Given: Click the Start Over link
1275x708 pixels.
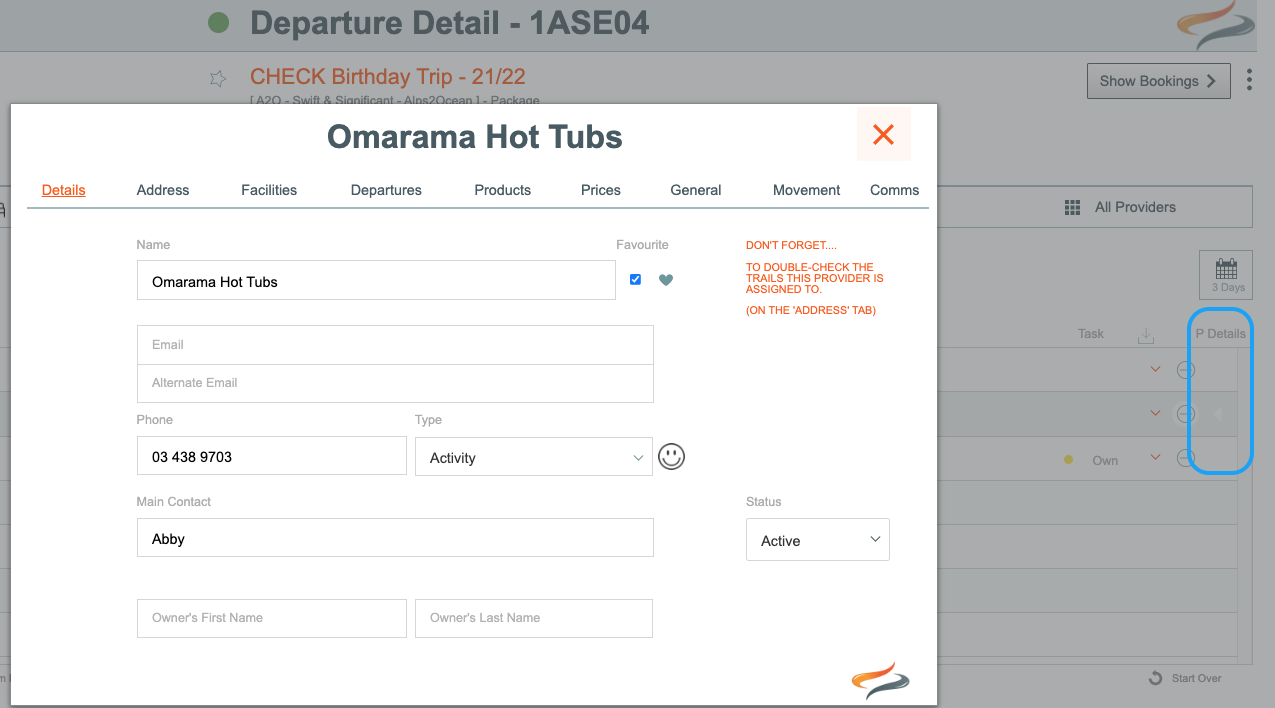Looking at the screenshot, I should click(1197, 678).
